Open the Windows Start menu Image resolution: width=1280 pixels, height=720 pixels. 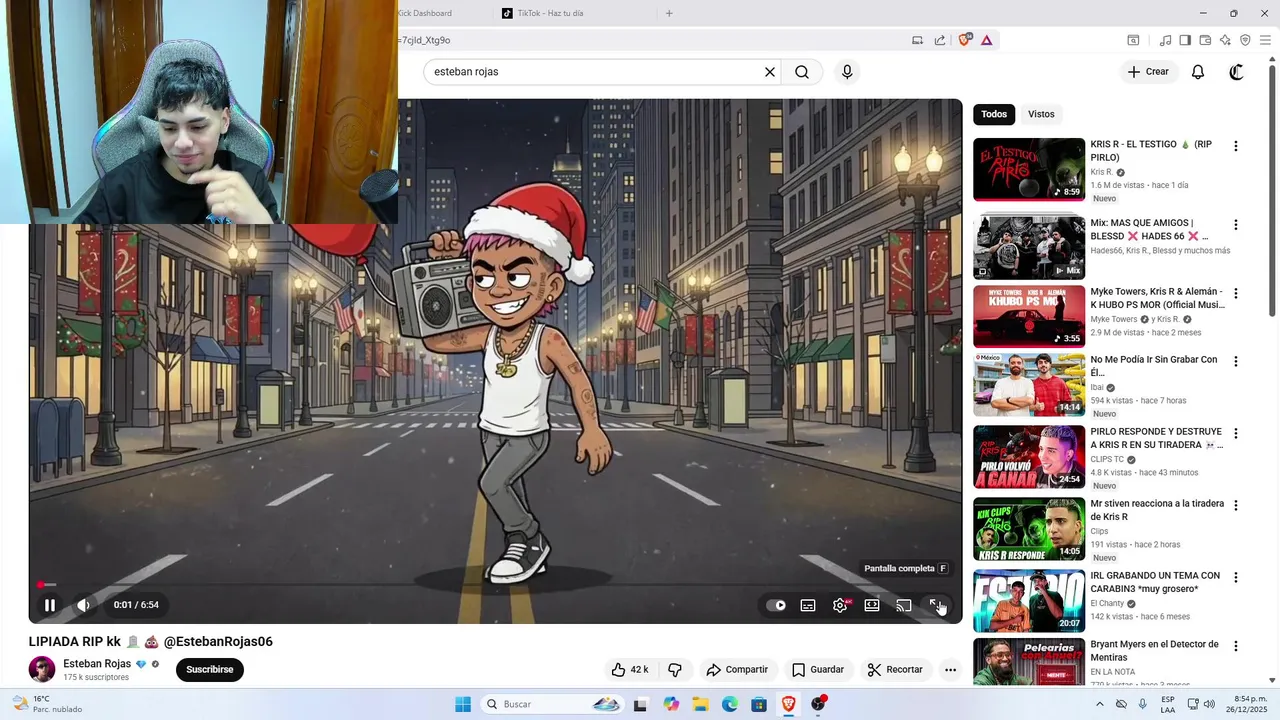pyautogui.click(x=463, y=705)
